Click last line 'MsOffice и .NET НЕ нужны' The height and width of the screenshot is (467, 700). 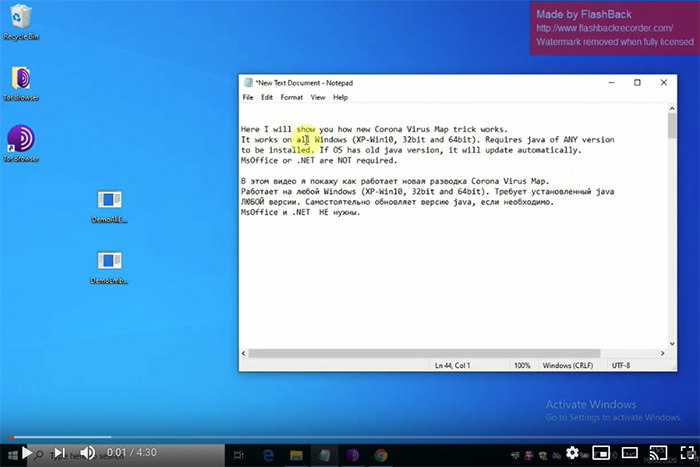(300, 213)
